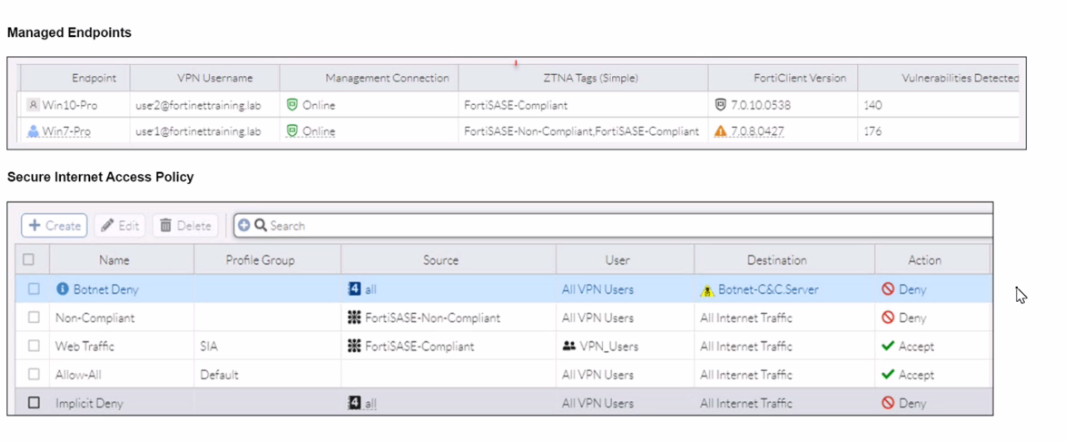Click the Vulnerabilities Detected column header

coord(959,78)
